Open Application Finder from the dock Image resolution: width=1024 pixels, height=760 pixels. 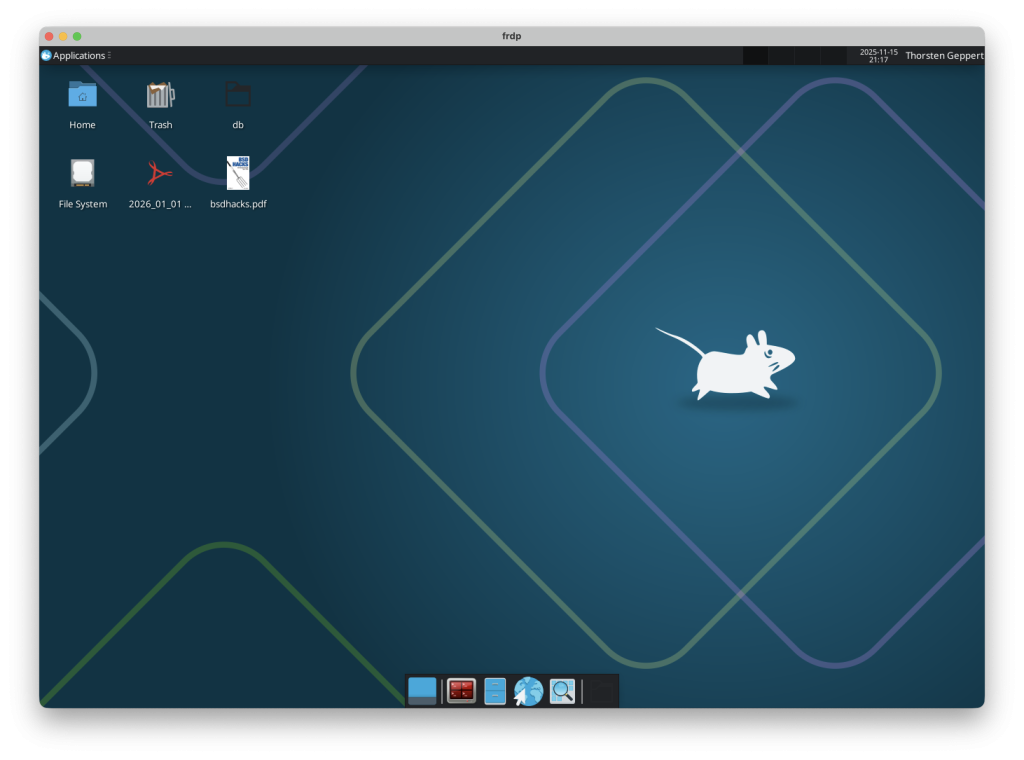[x=561, y=690]
